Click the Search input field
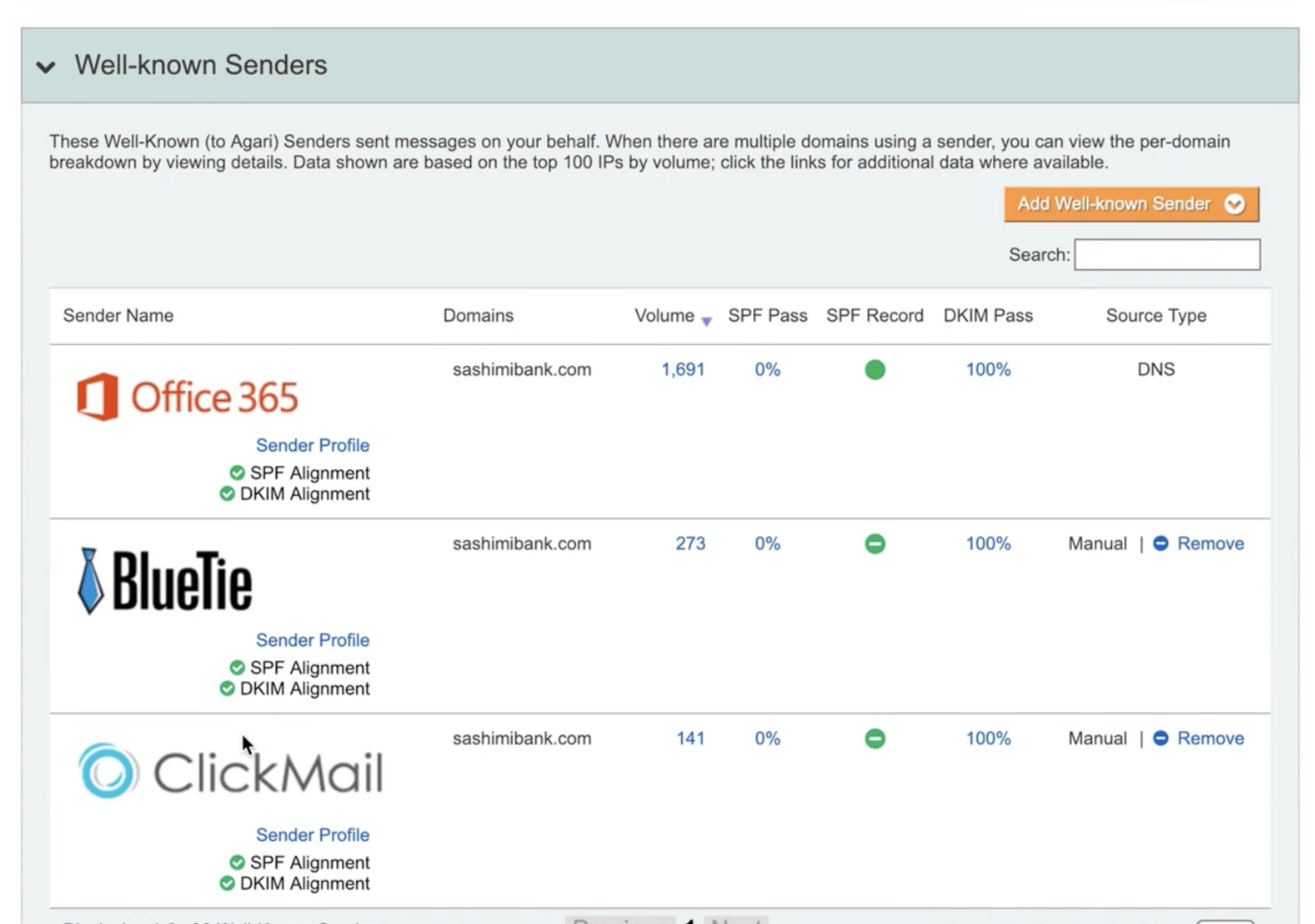 tap(1167, 255)
